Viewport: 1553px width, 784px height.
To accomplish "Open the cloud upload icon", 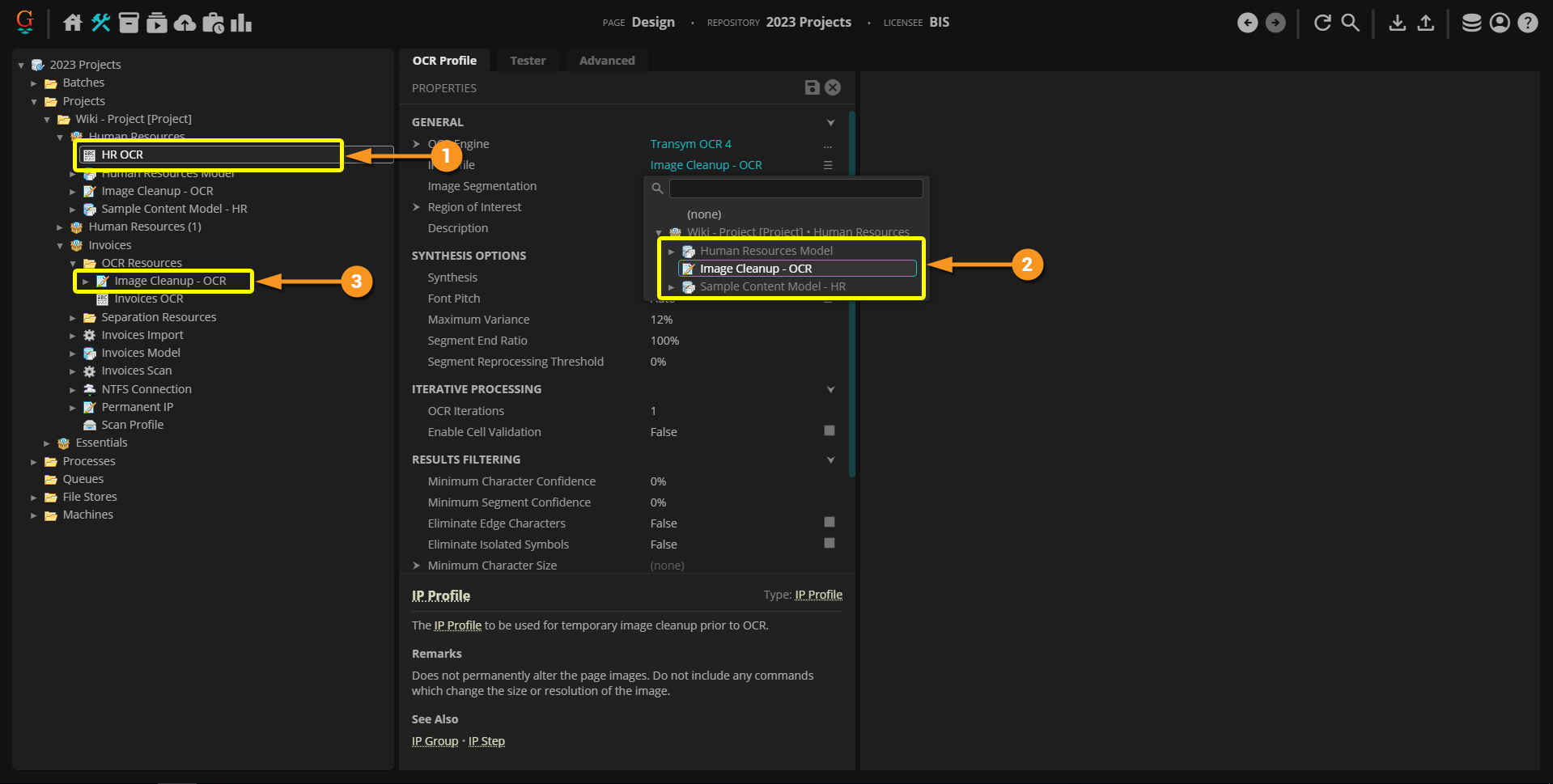I will click(185, 23).
